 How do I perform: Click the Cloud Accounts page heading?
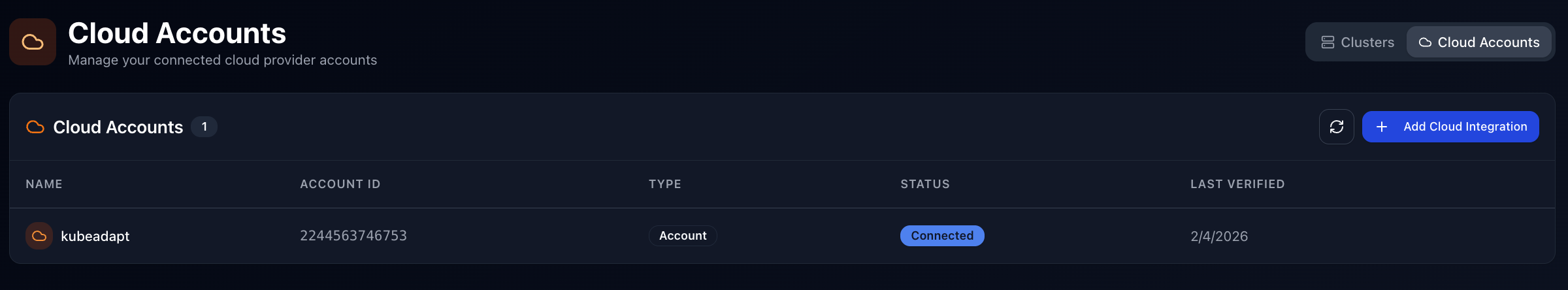177,33
